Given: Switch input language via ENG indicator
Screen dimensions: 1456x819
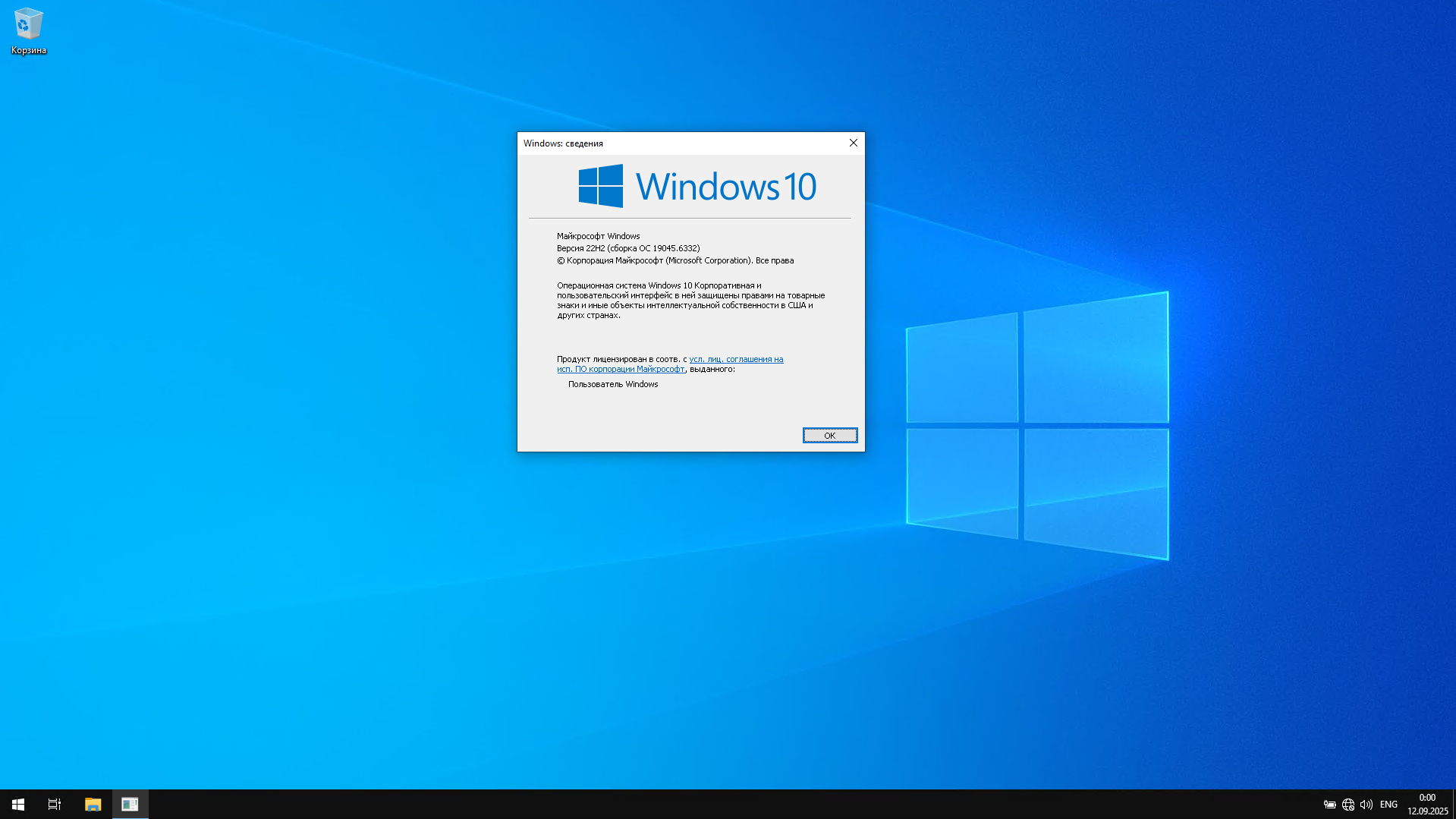Looking at the screenshot, I should (1388, 805).
